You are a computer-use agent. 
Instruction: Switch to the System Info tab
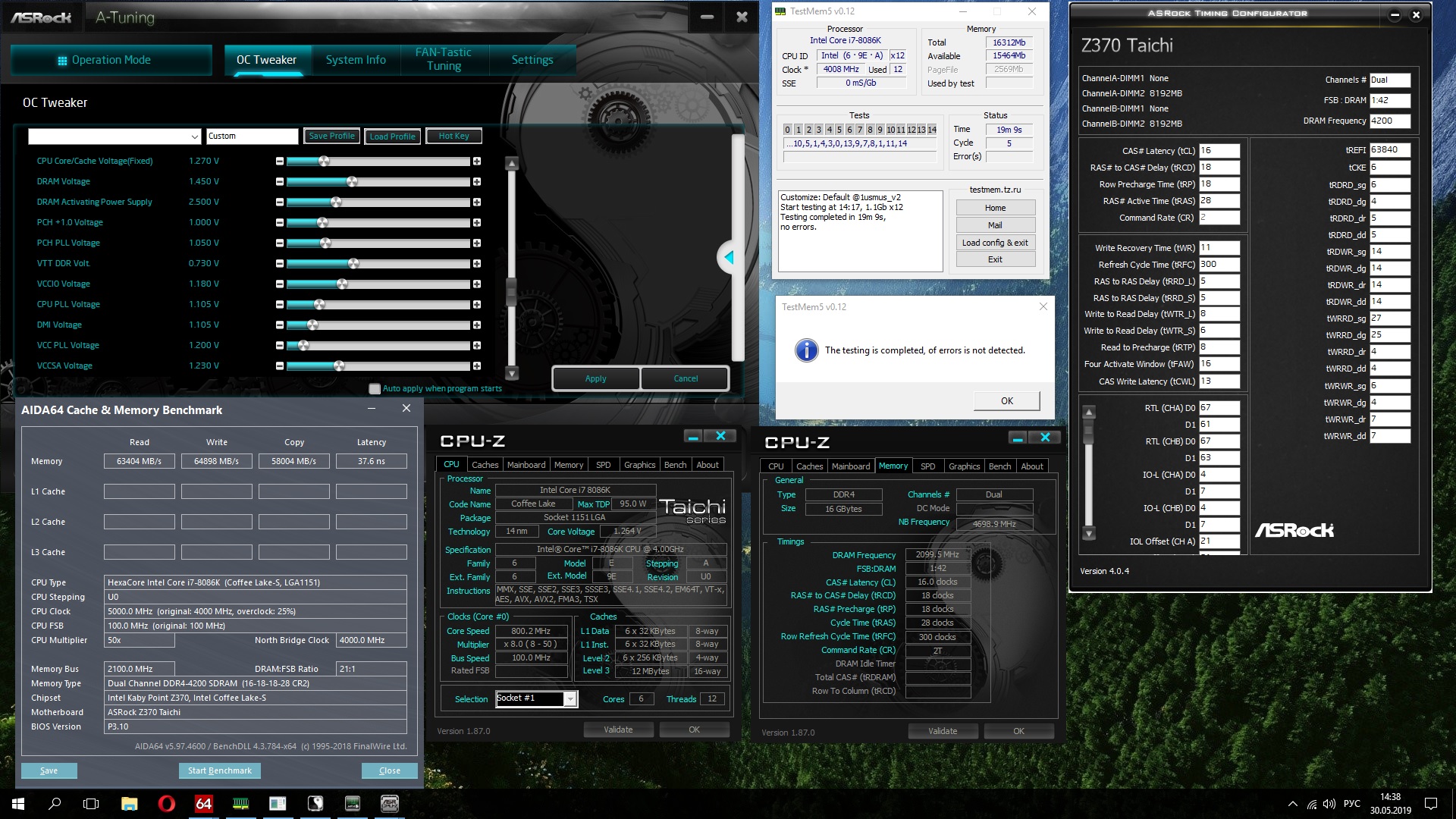(x=356, y=60)
